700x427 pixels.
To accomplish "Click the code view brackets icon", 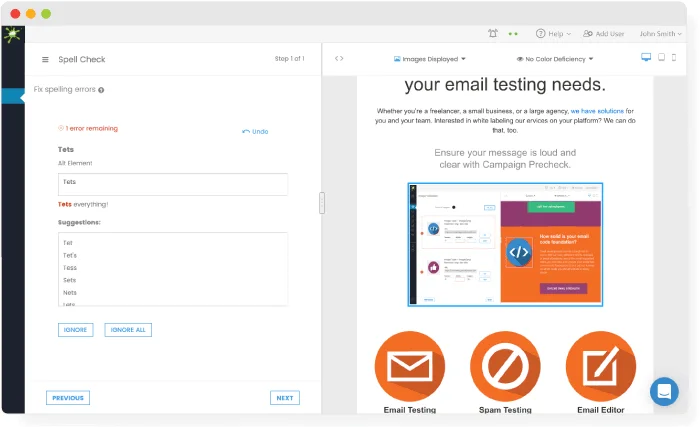I will (339, 58).
